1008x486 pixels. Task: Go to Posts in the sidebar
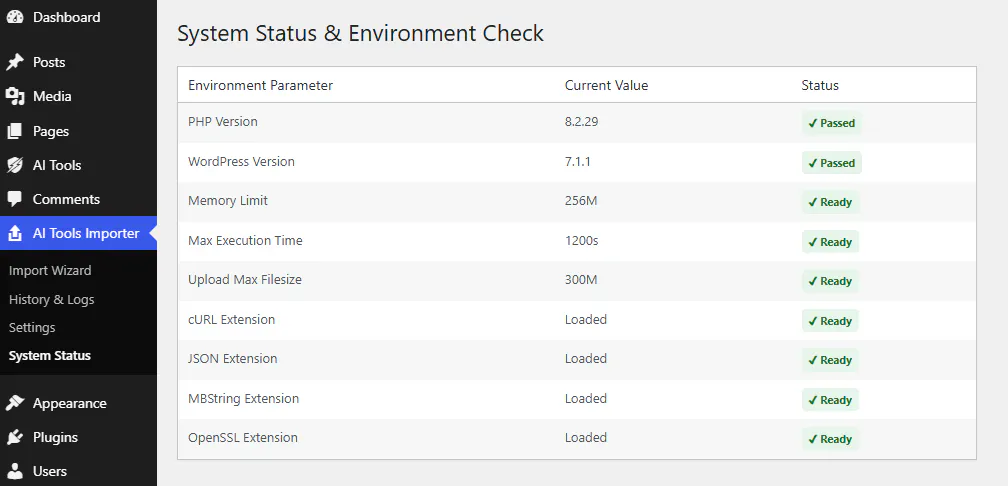49,62
